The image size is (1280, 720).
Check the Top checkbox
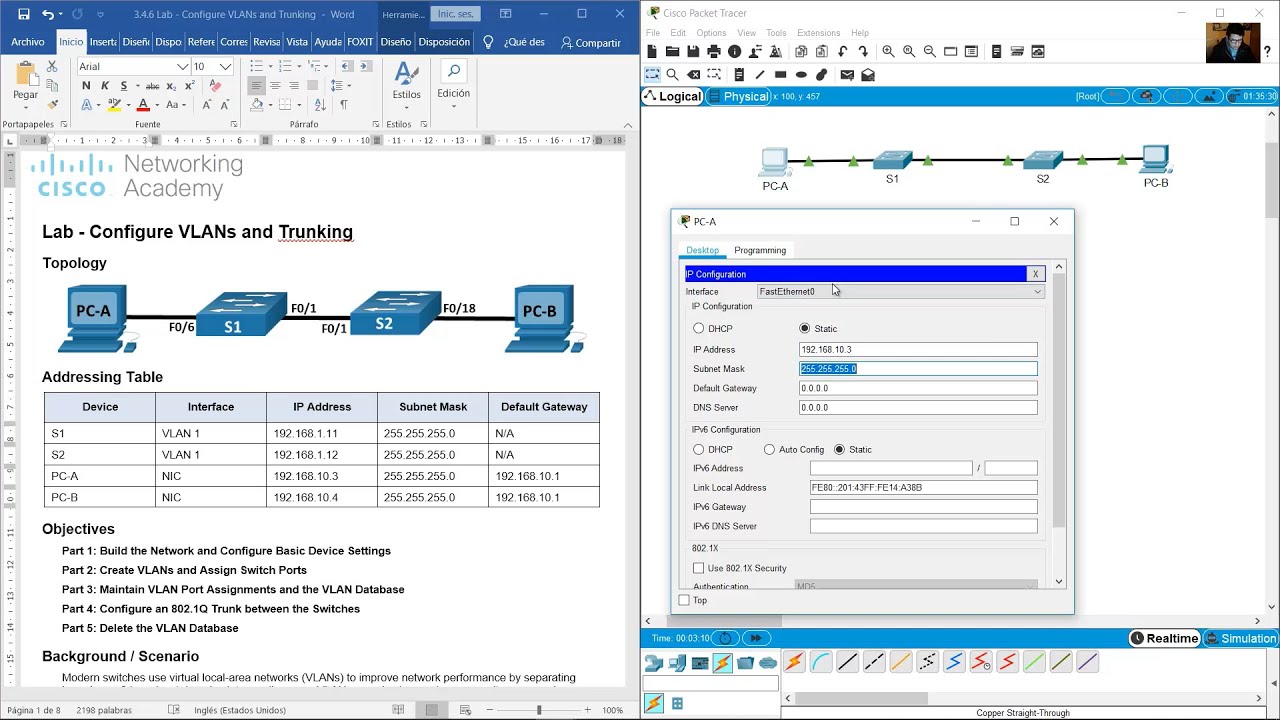(x=684, y=600)
